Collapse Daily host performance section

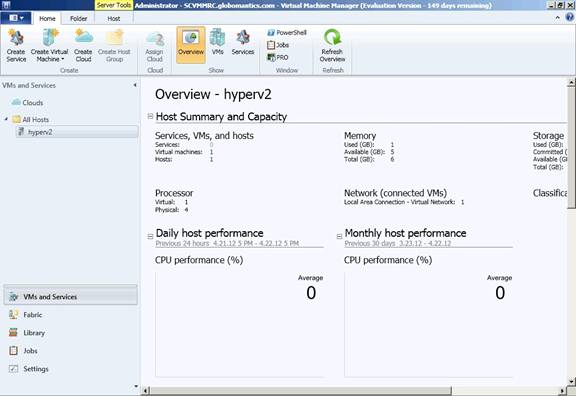(x=150, y=237)
